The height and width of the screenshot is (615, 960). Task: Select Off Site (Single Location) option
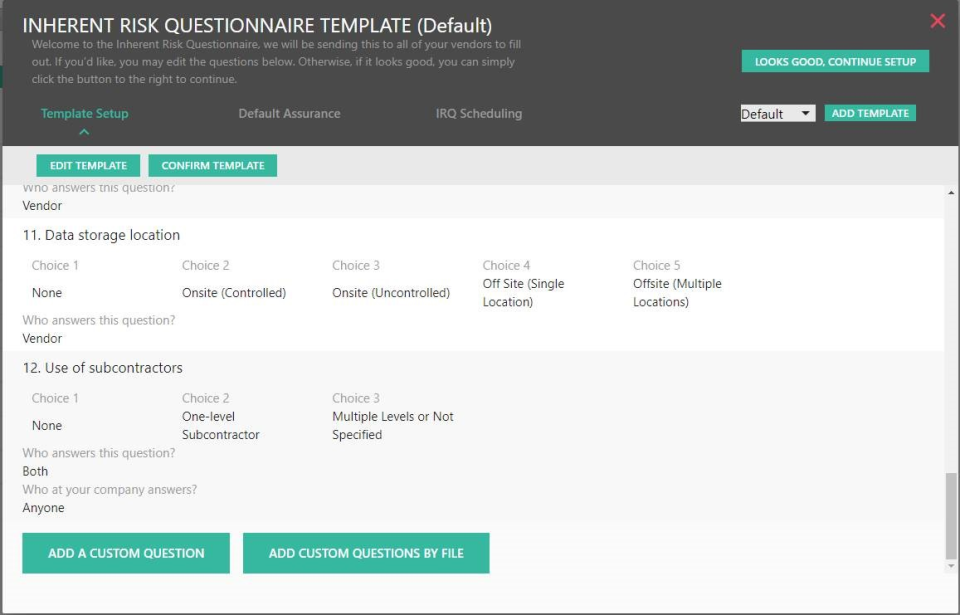click(525, 292)
